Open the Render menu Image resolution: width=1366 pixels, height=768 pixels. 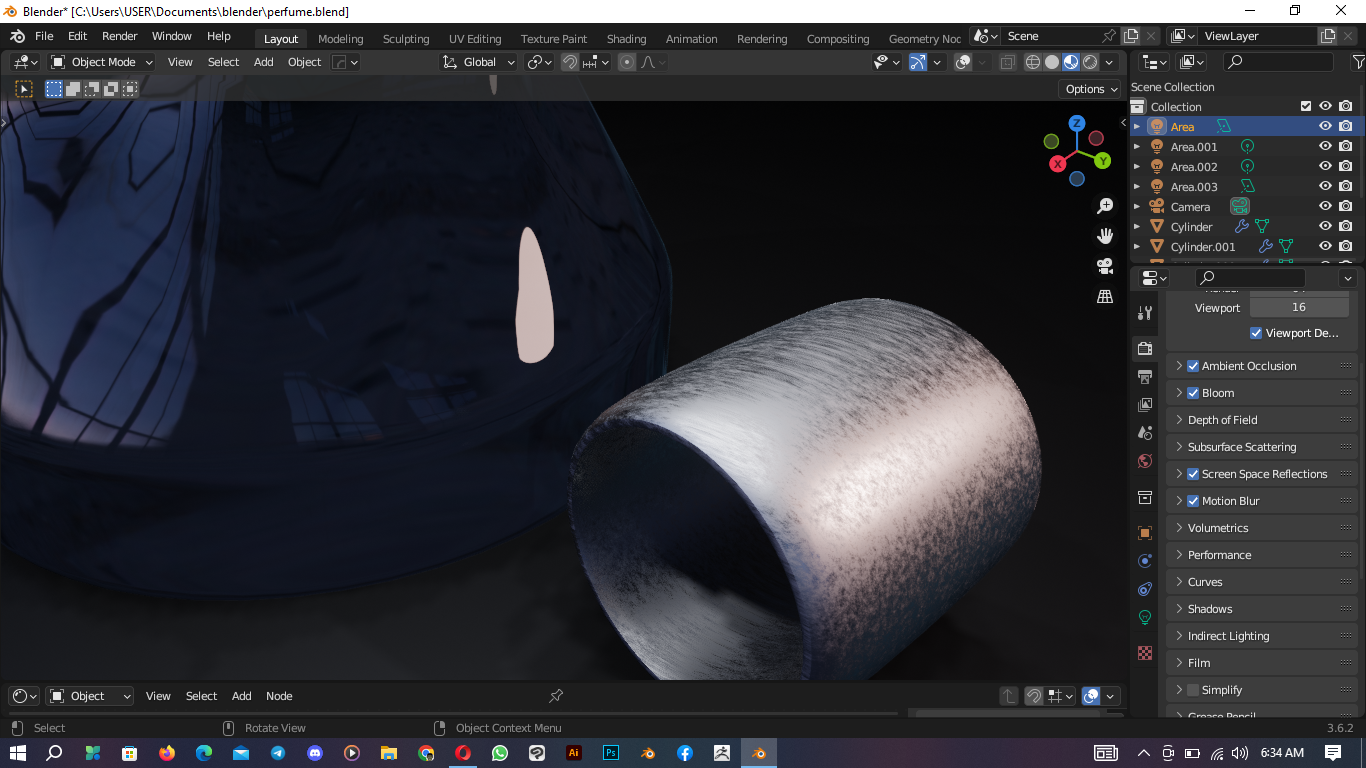coord(119,36)
